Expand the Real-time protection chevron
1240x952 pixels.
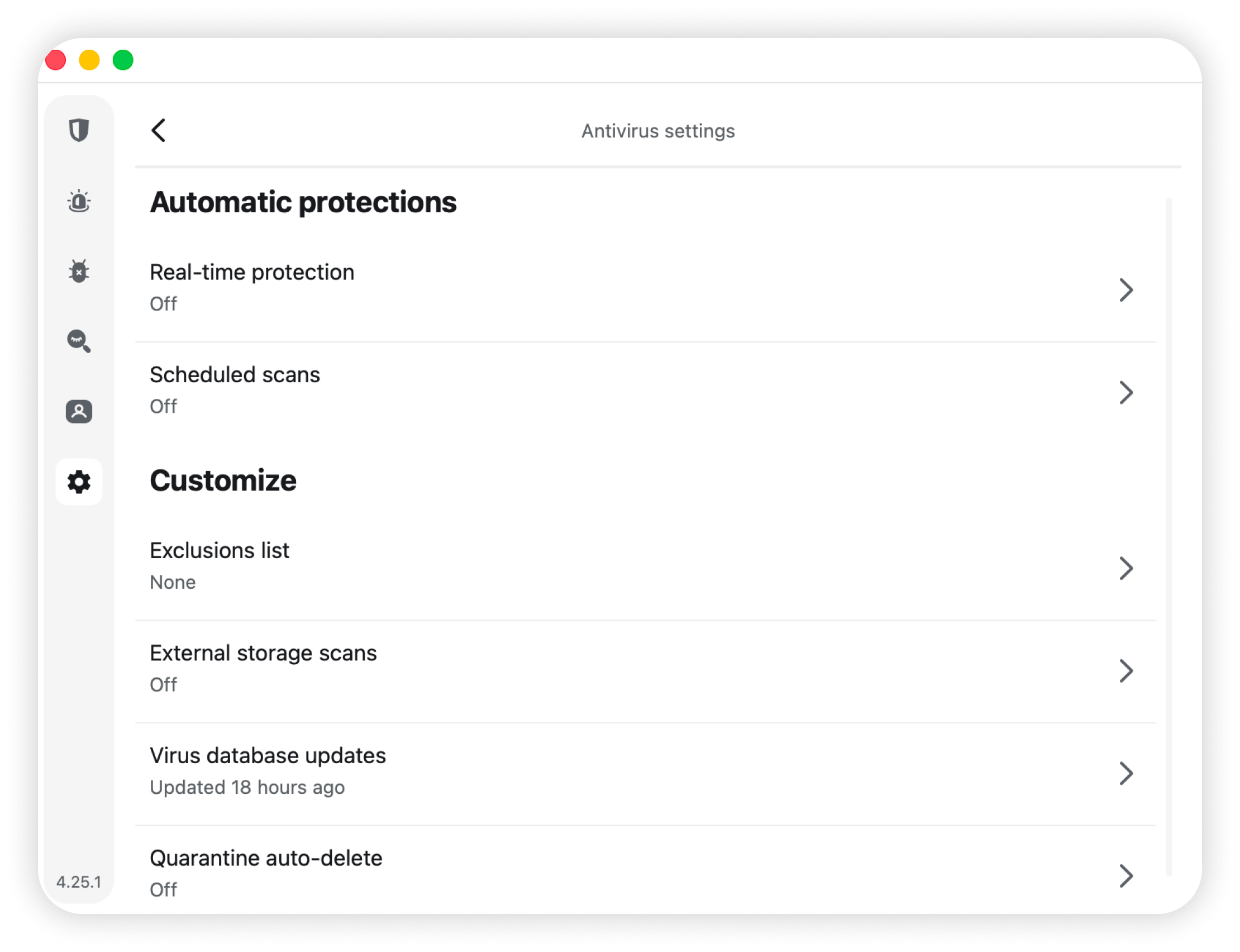[1125, 290]
